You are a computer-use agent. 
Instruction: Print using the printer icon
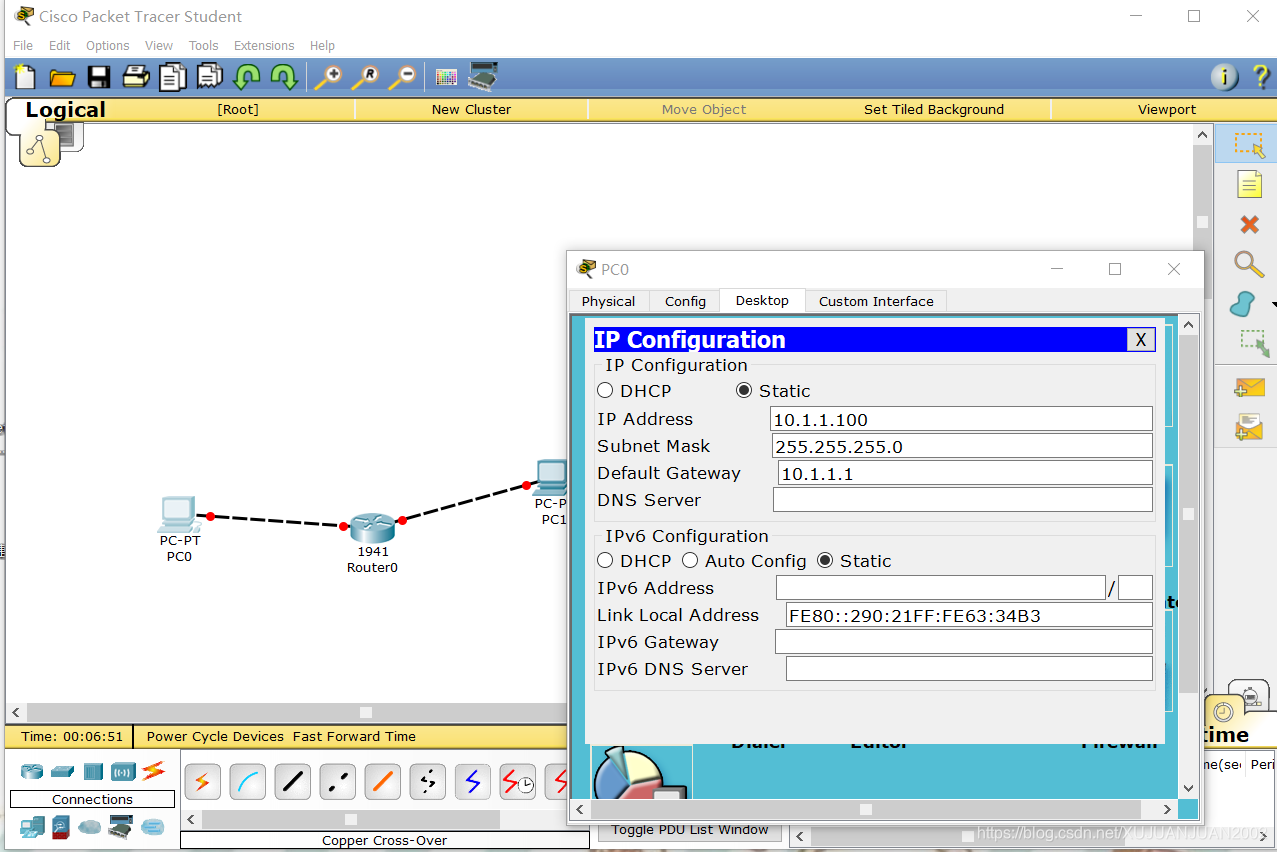[135, 77]
